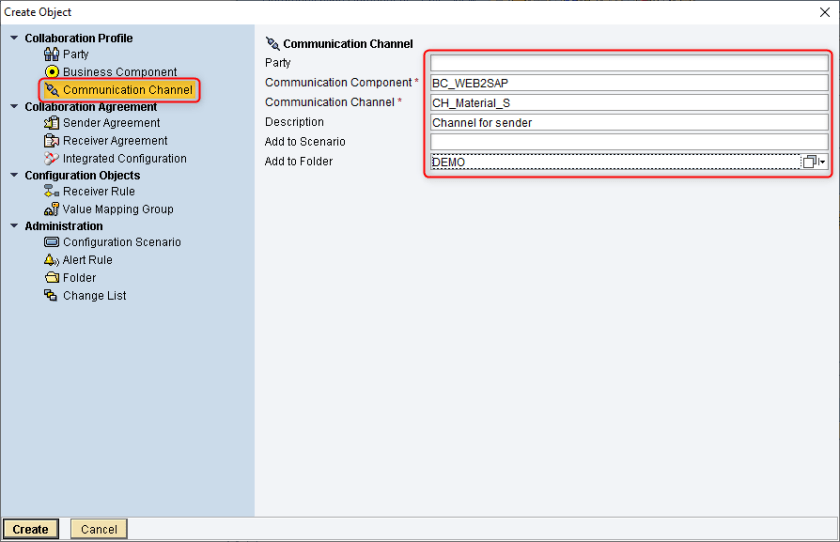Select the Business Component icon
The height and width of the screenshot is (542, 840).
(52, 72)
